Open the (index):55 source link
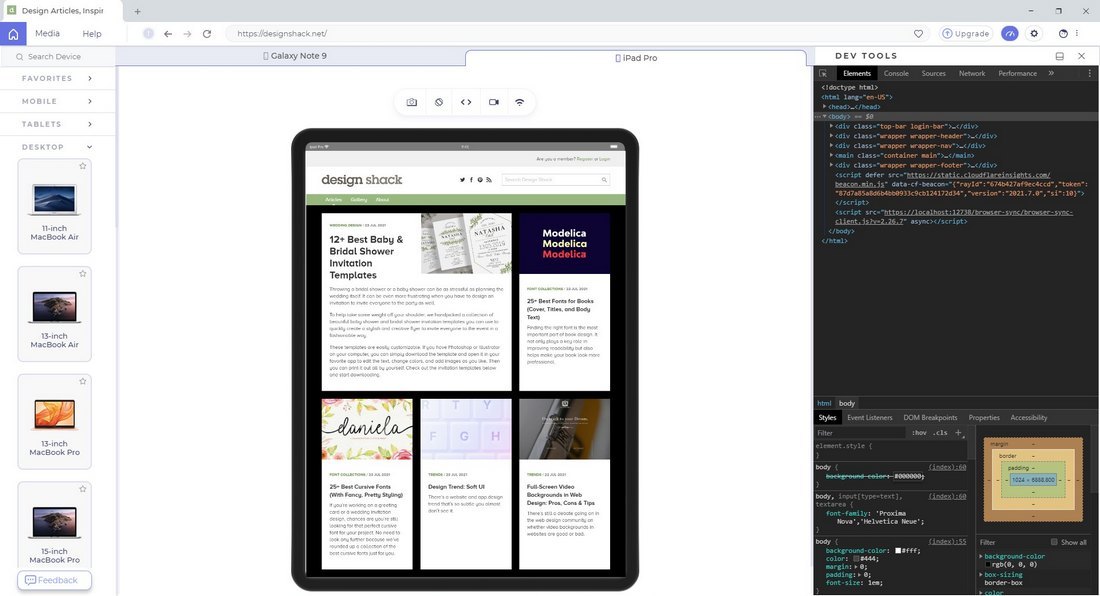This screenshot has height=596, width=1100. [x=947, y=542]
